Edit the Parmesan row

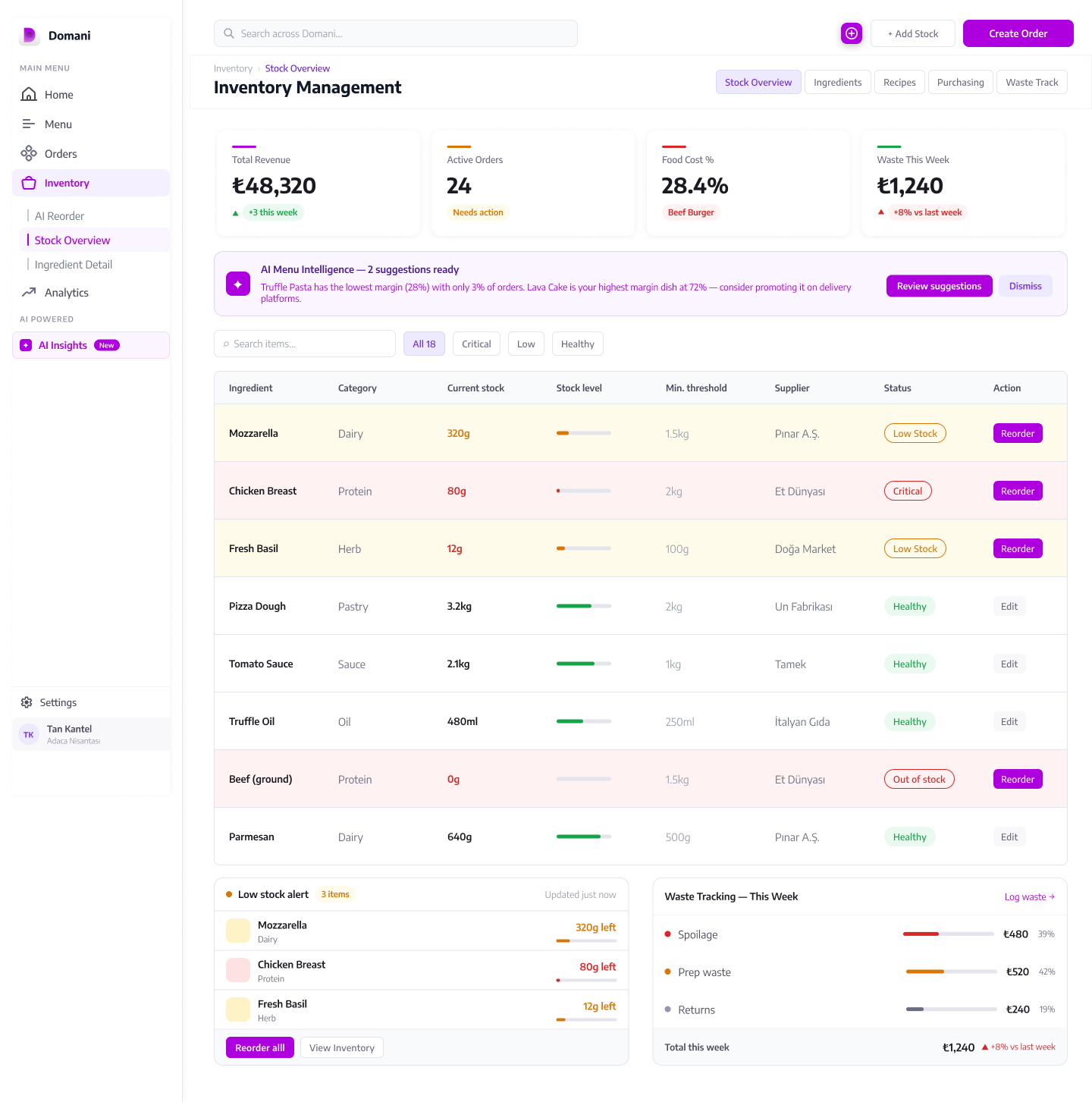(1009, 837)
